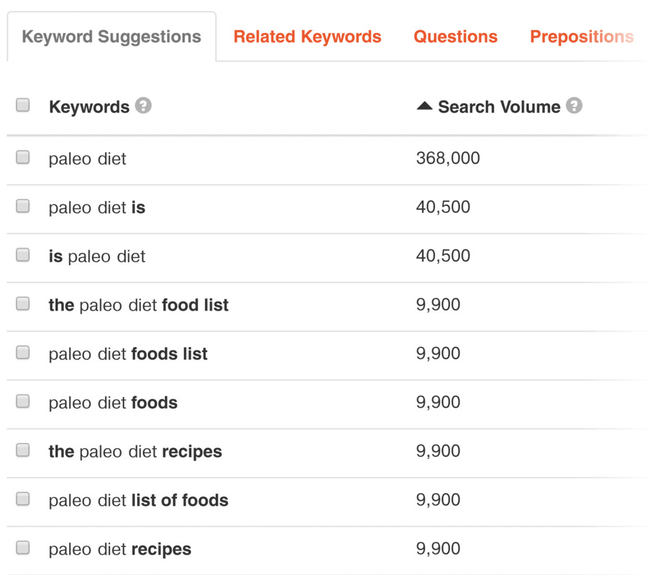The width and height of the screenshot is (650, 575).
Task: Select the 'paleo diet foods list' checkbox
Action: click(23, 352)
